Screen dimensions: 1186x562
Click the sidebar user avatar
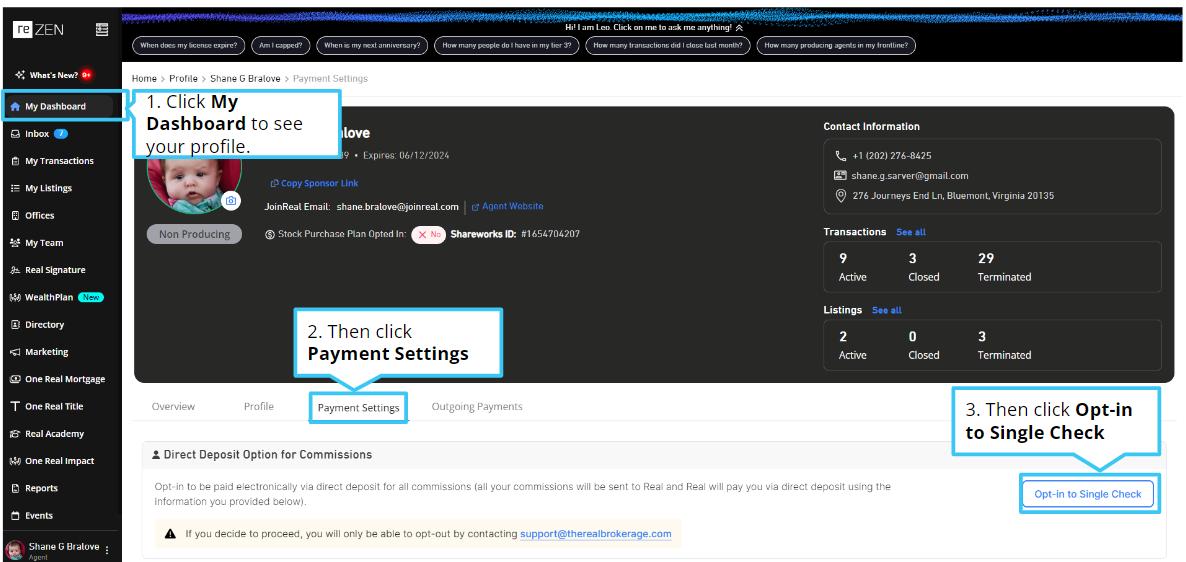click(x=14, y=550)
